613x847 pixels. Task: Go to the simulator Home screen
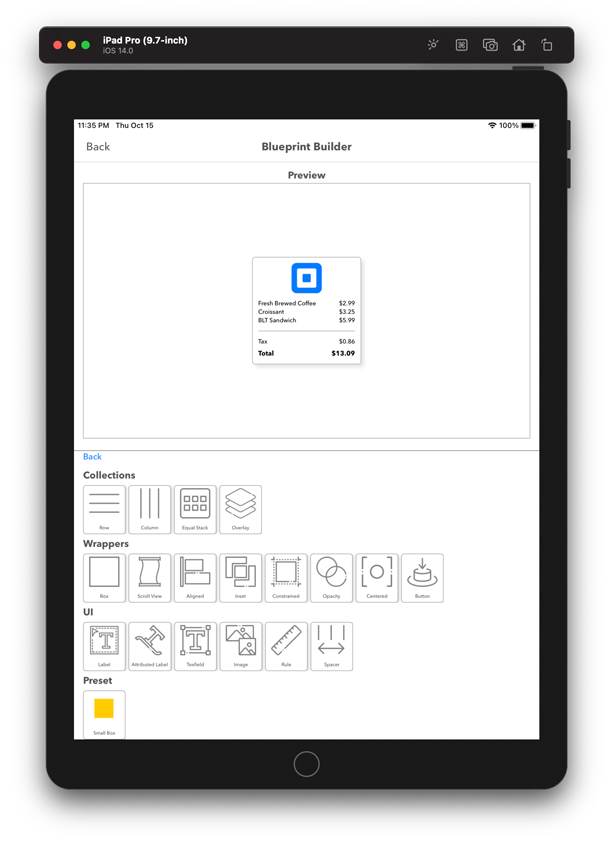518,45
